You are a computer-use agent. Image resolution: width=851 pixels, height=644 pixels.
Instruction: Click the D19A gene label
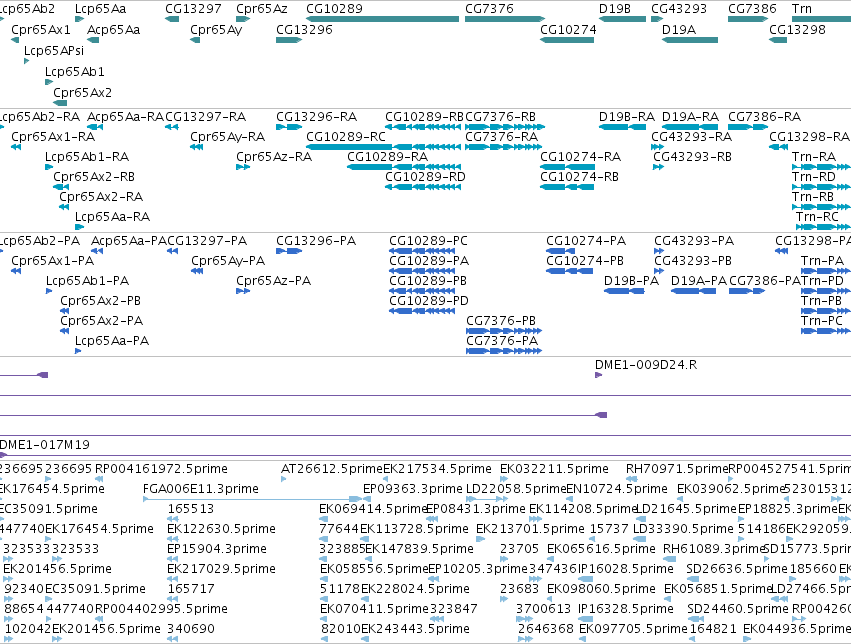pos(679,30)
